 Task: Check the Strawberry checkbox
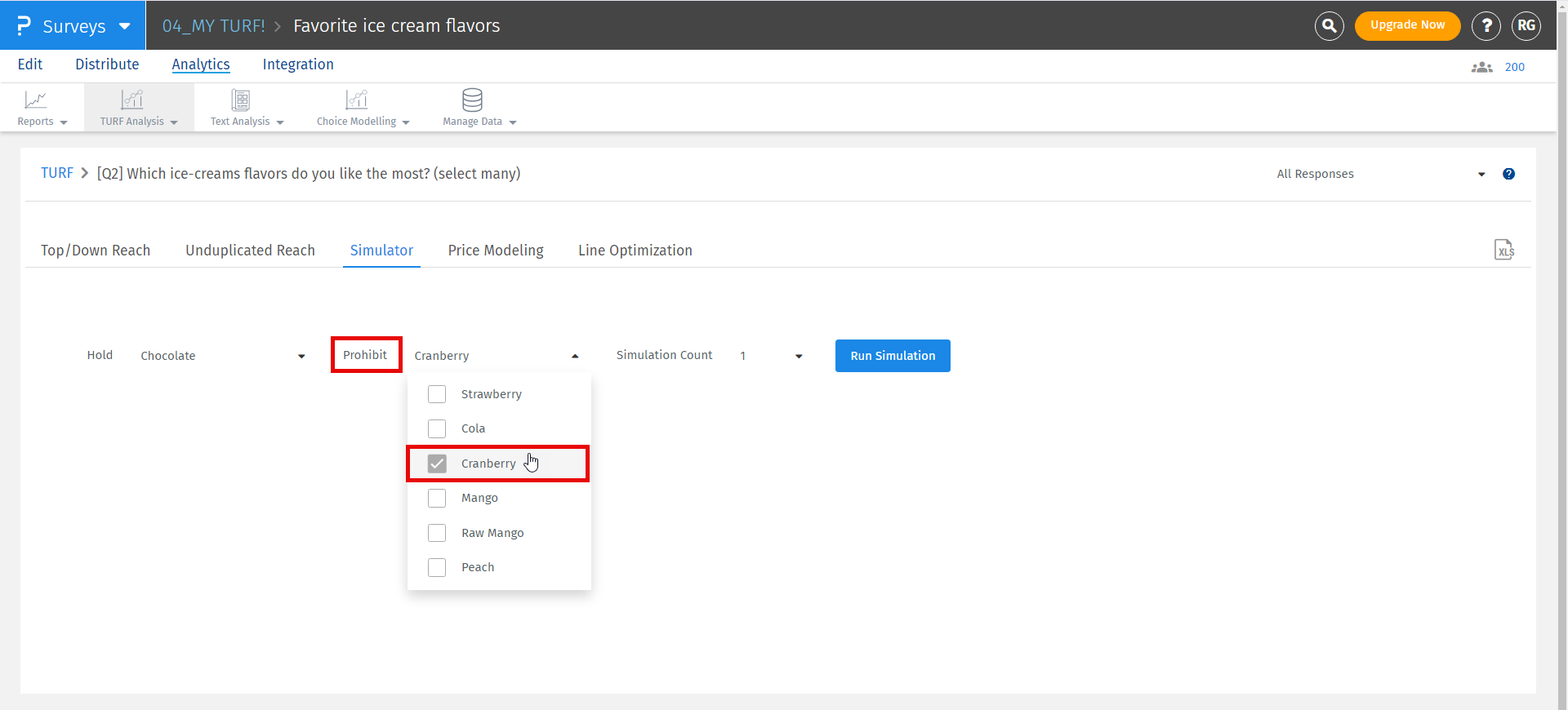point(437,394)
